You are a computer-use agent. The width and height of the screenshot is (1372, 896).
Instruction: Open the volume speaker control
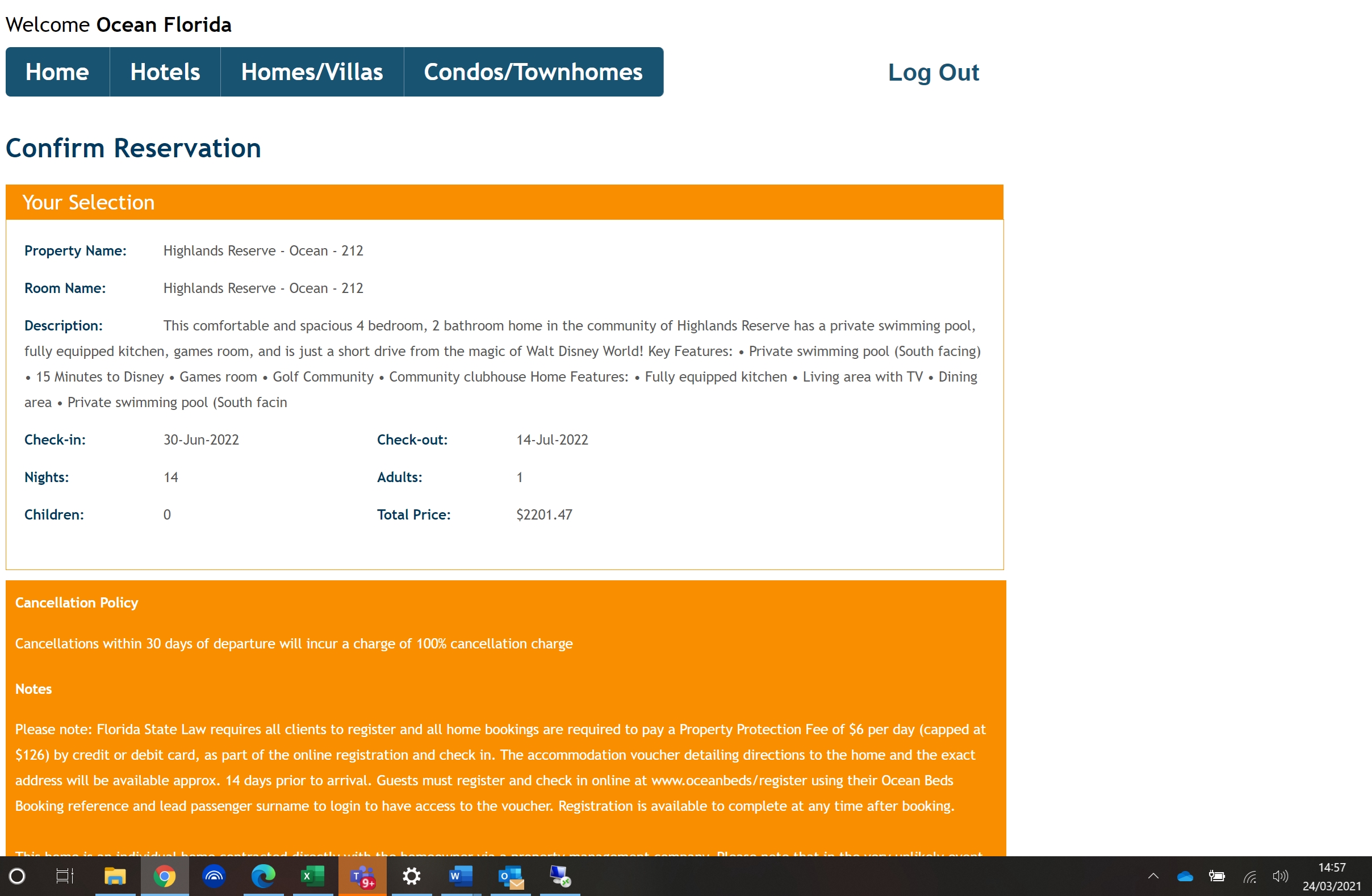pos(1280,876)
